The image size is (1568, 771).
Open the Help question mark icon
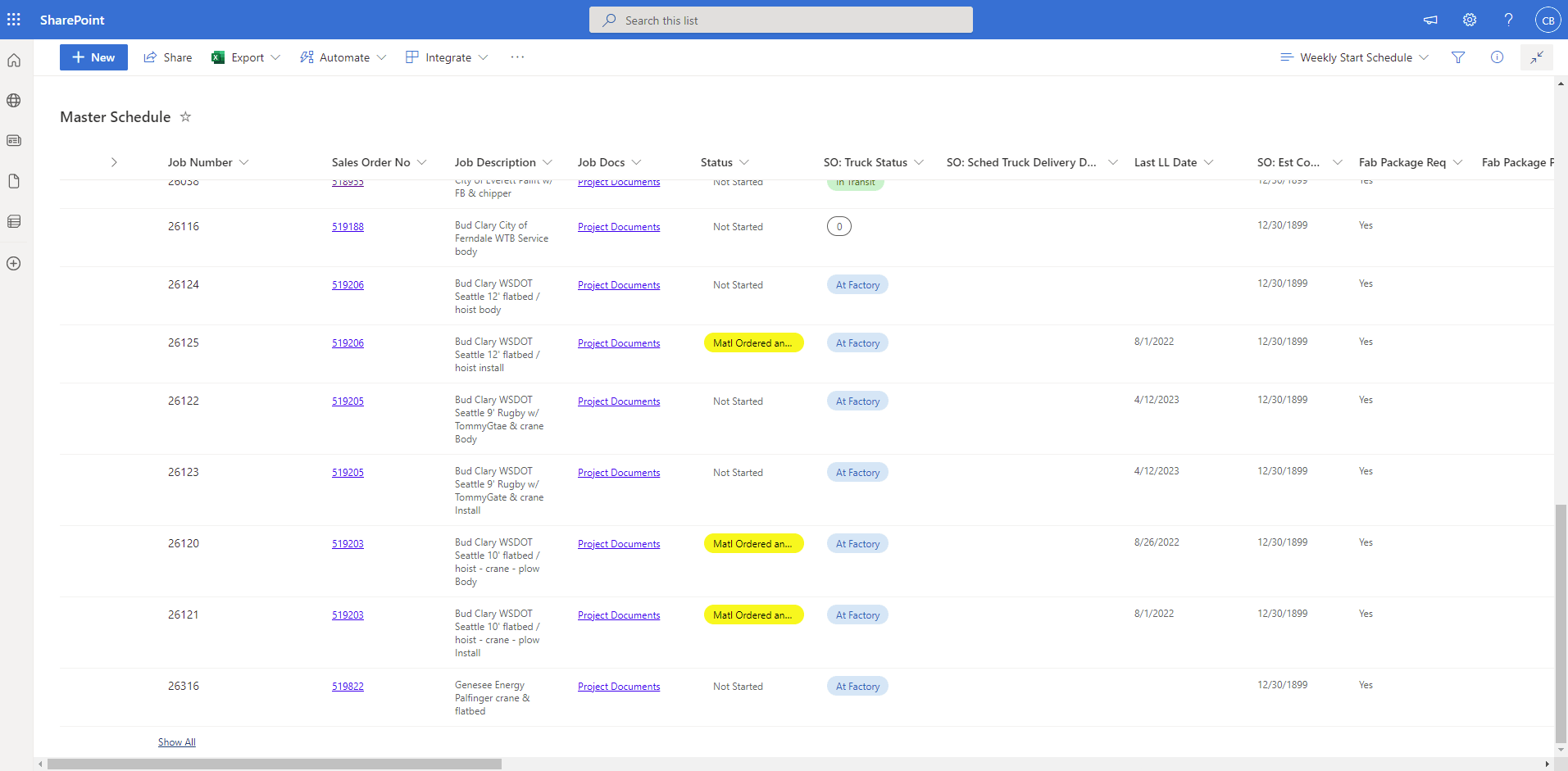[1508, 20]
